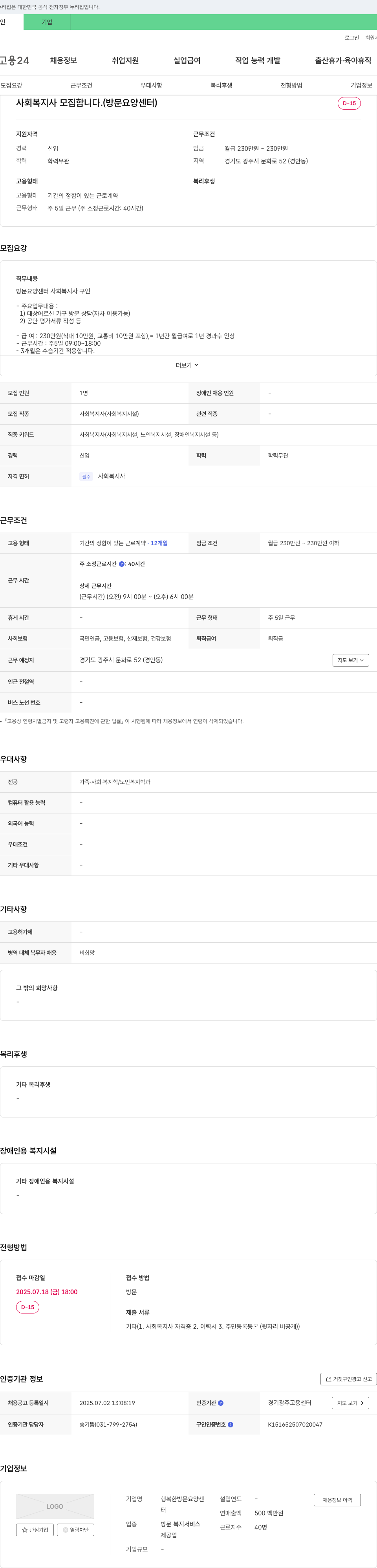The width and height of the screenshot is (377, 1568).
Task: Click the D-15 badge under 접수 마감일
Action: (x=27, y=1307)
